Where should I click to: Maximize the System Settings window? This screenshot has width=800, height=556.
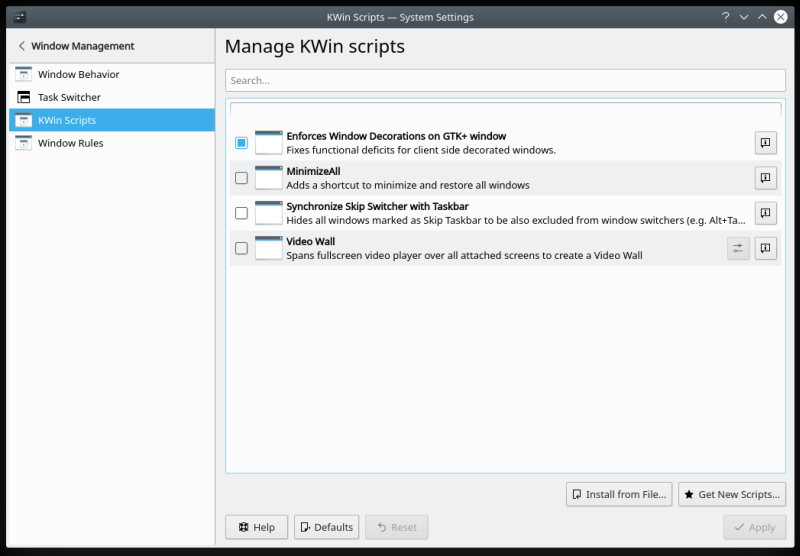pyautogui.click(x=762, y=17)
